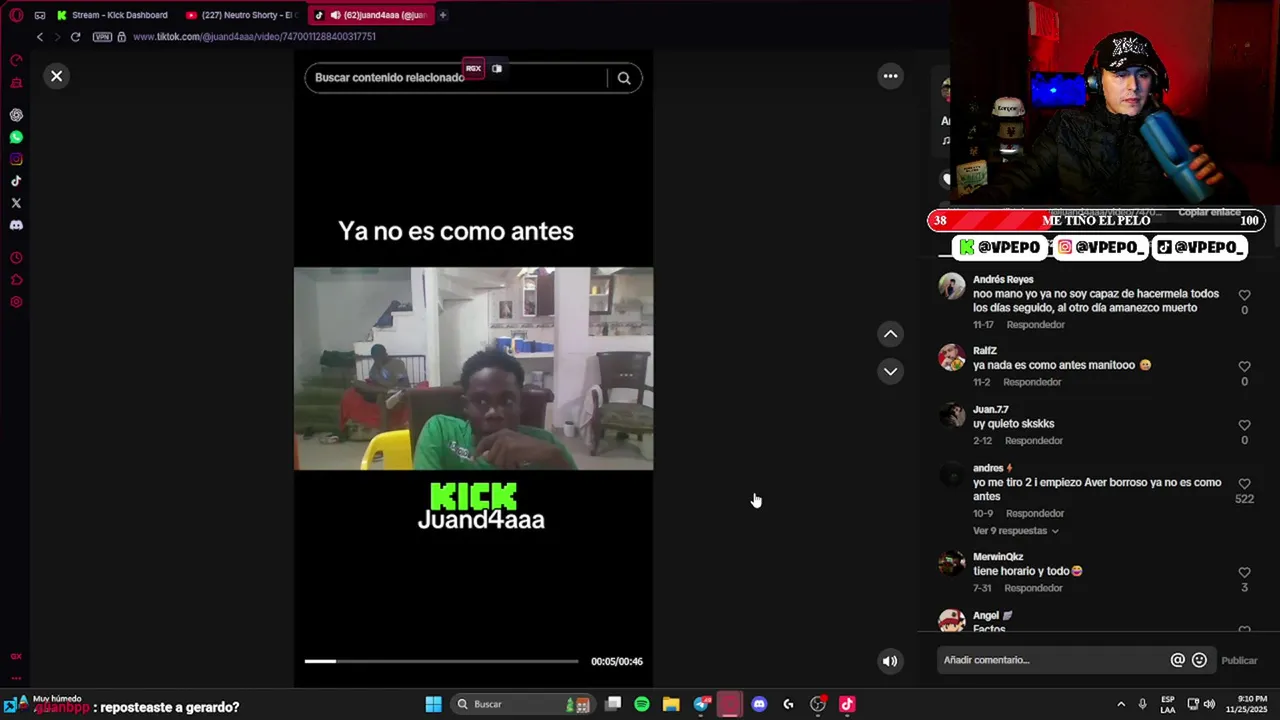Like Andrés Reyes's comment
Viewport: 1280px width, 720px height.
1244,295
